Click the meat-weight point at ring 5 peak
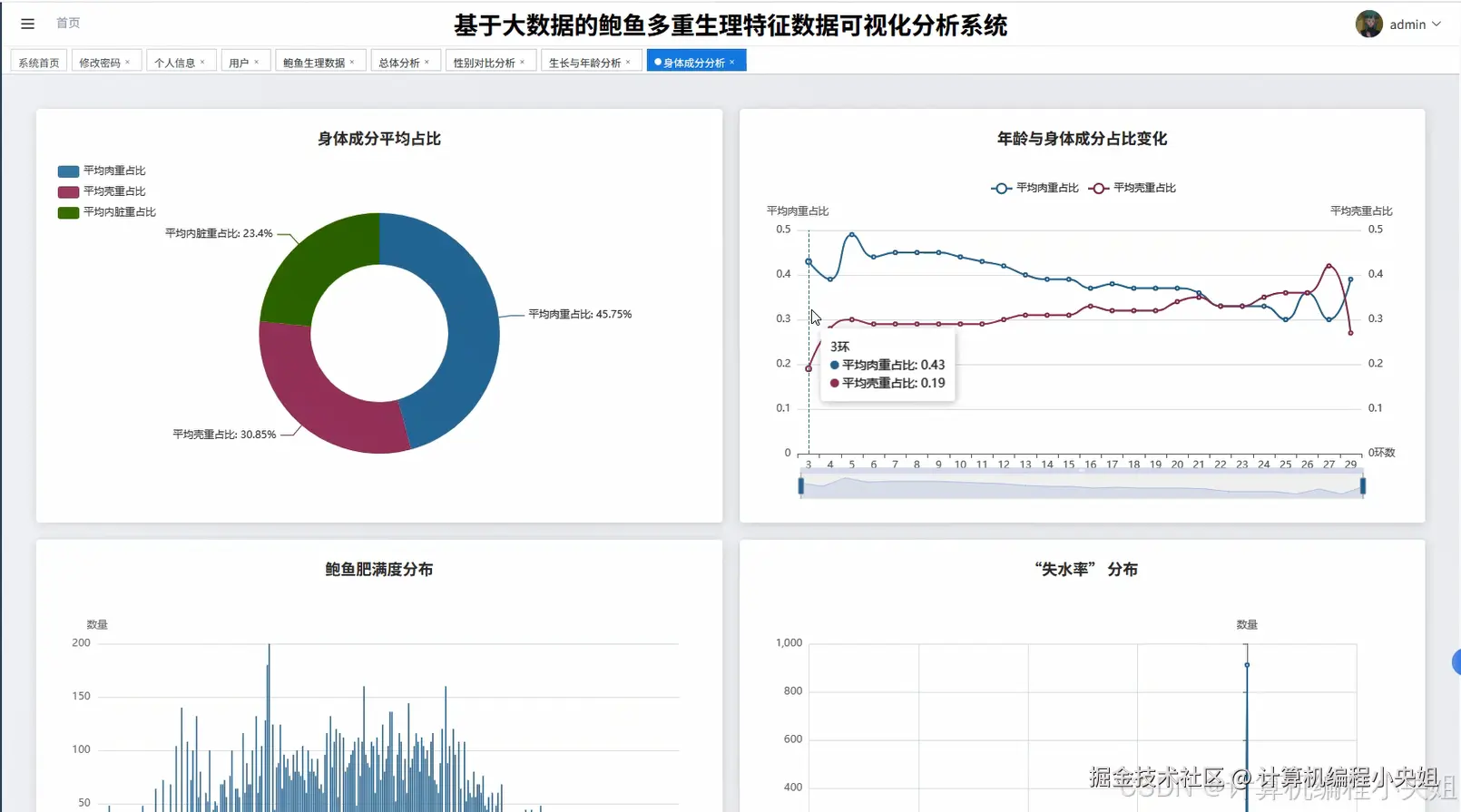 [x=851, y=235]
